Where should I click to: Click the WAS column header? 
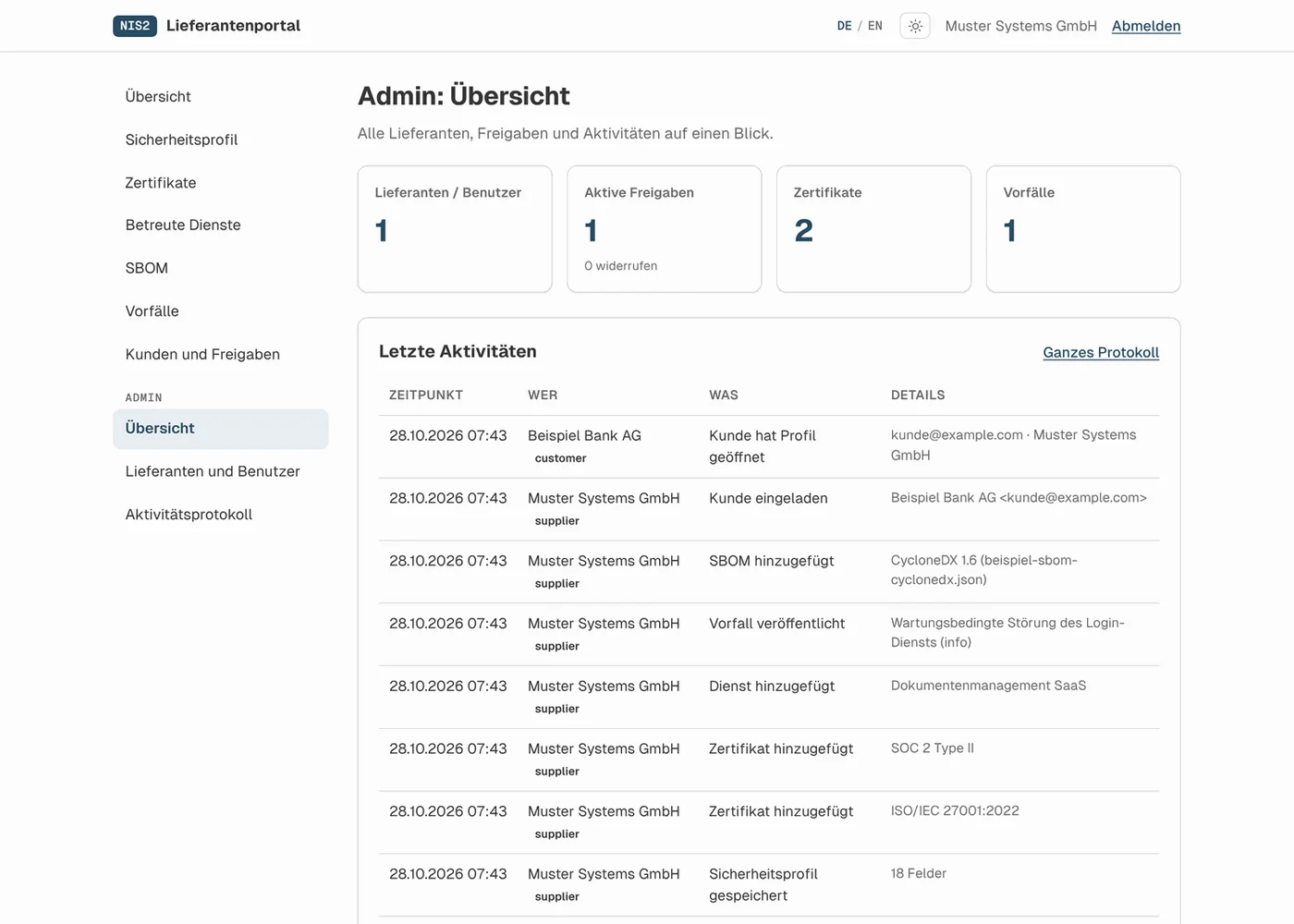(x=724, y=395)
